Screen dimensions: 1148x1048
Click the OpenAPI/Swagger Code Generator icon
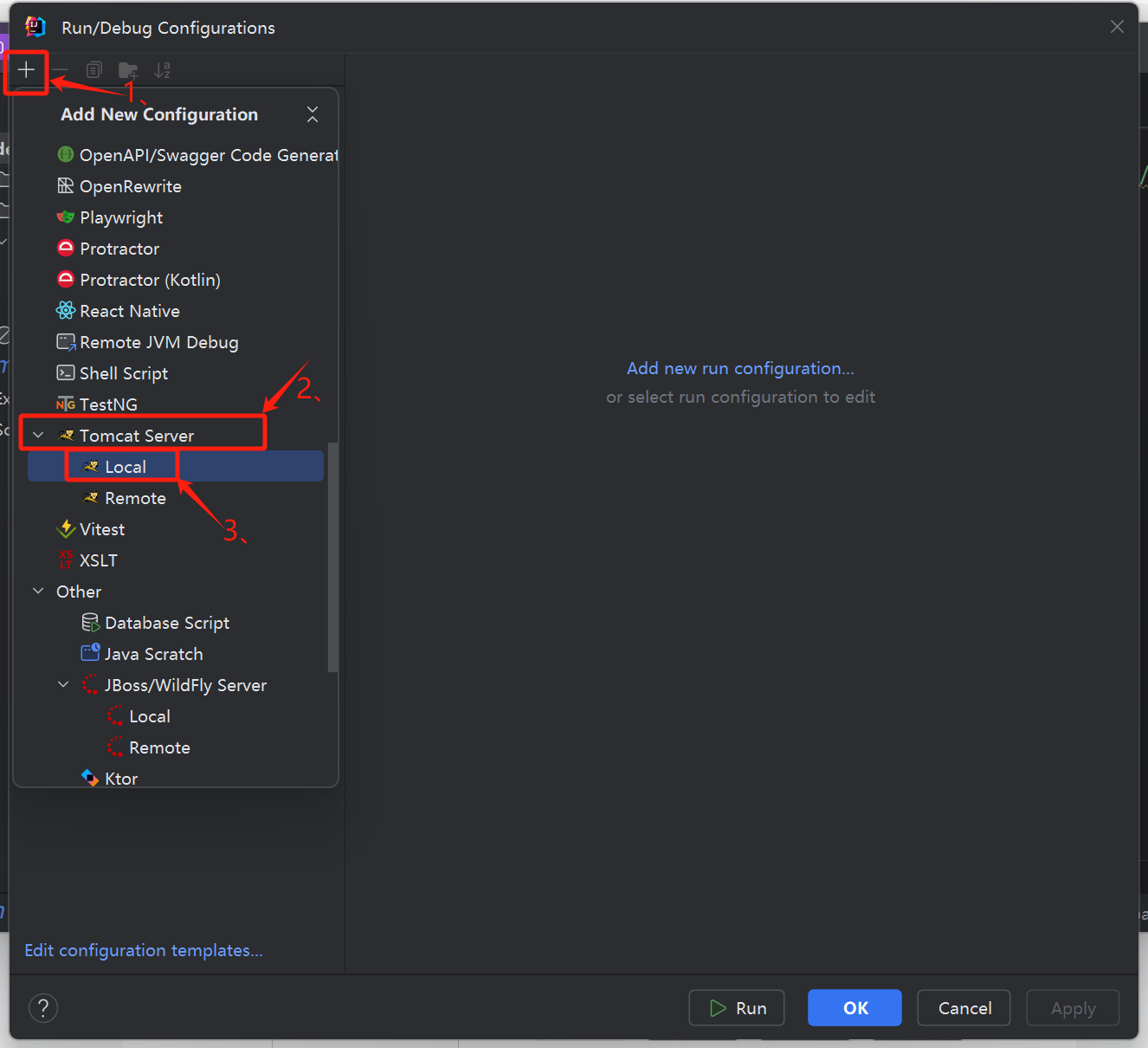click(66, 155)
